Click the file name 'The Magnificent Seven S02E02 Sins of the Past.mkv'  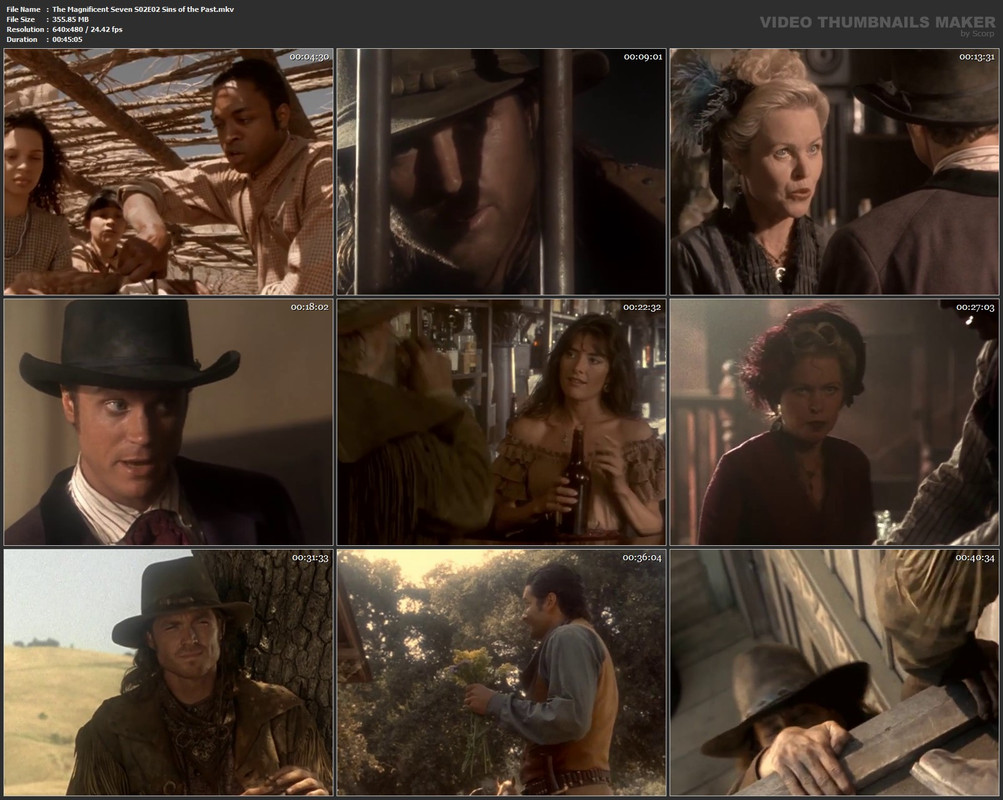[x=143, y=10]
